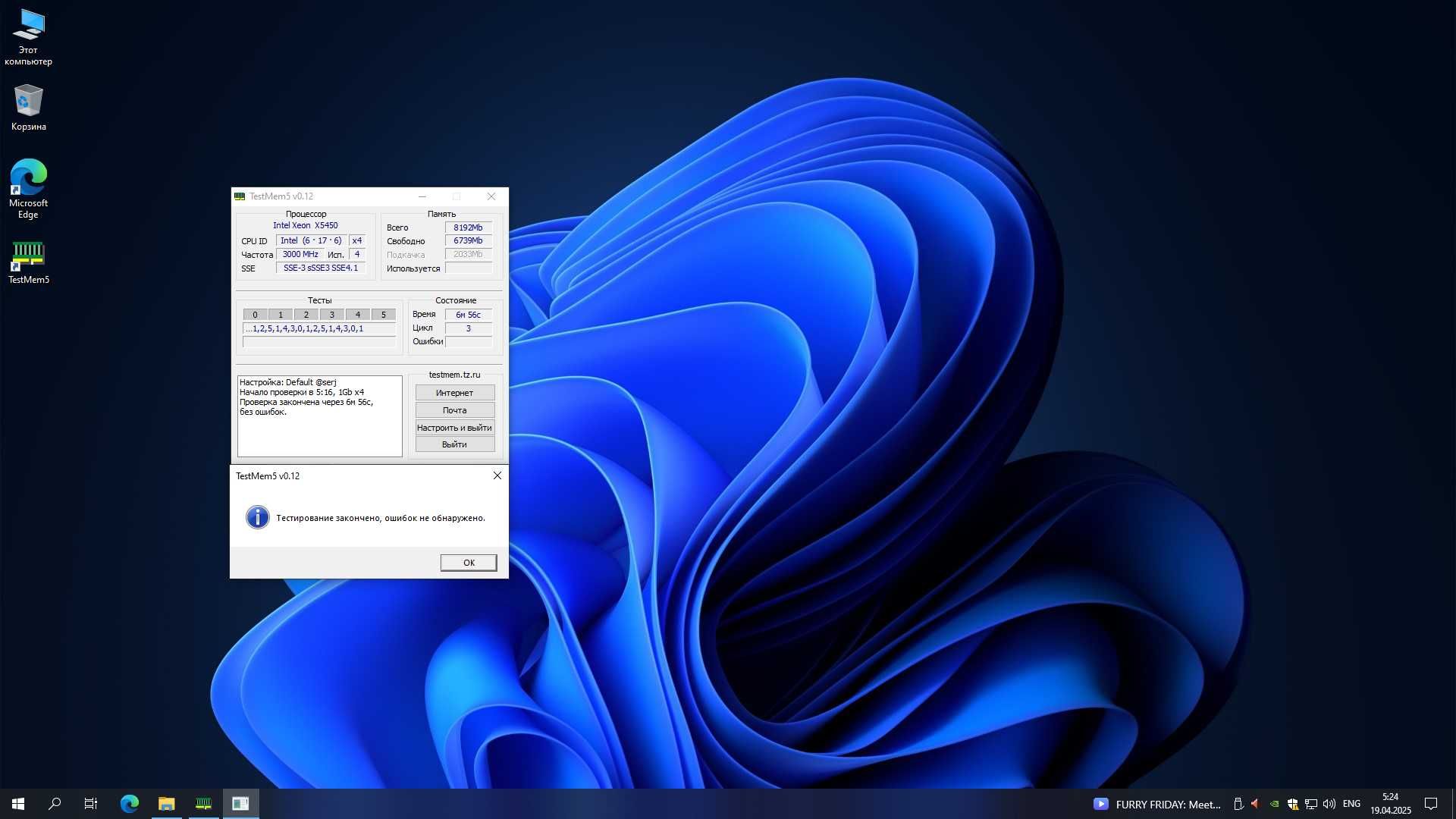This screenshot has width=1456, height=819.
Task: Click the log text area with 'Настройка: Default @serj'
Action: click(319, 416)
